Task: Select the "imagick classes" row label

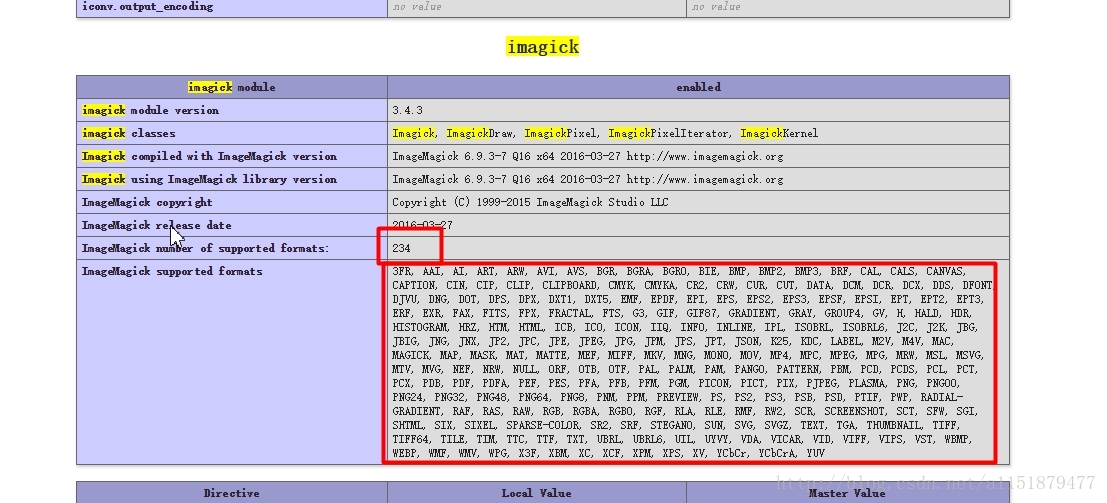Action: tap(128, 133)
